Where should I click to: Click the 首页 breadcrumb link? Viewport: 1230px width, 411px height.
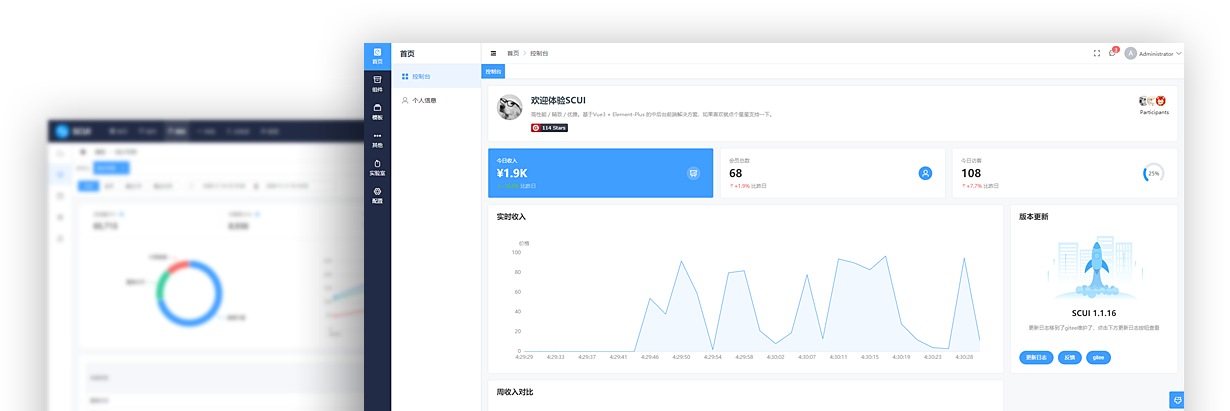click(513, 53)
